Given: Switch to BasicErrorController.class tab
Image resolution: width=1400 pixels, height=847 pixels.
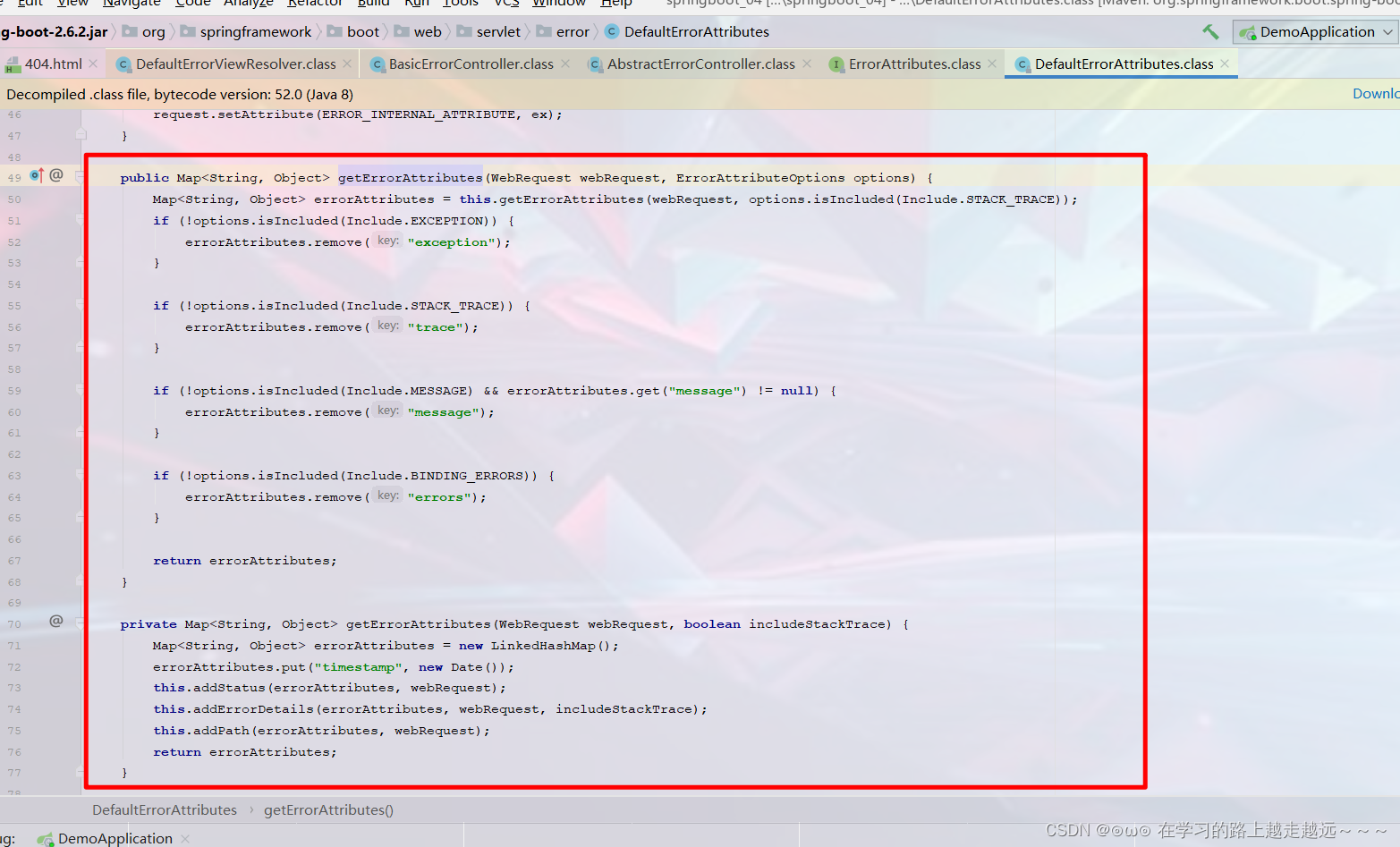Looking at the screenshot, I should coord(471,64).
